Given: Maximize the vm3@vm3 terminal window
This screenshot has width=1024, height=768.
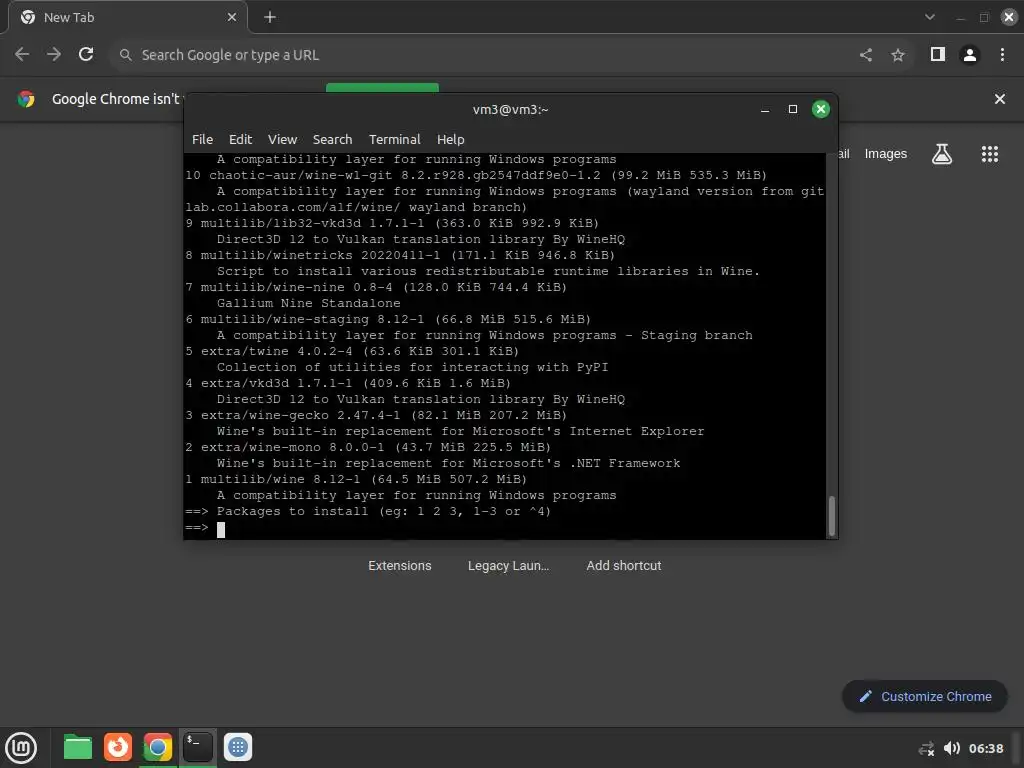Looking at the screenshot, I should tap(793, 109).
